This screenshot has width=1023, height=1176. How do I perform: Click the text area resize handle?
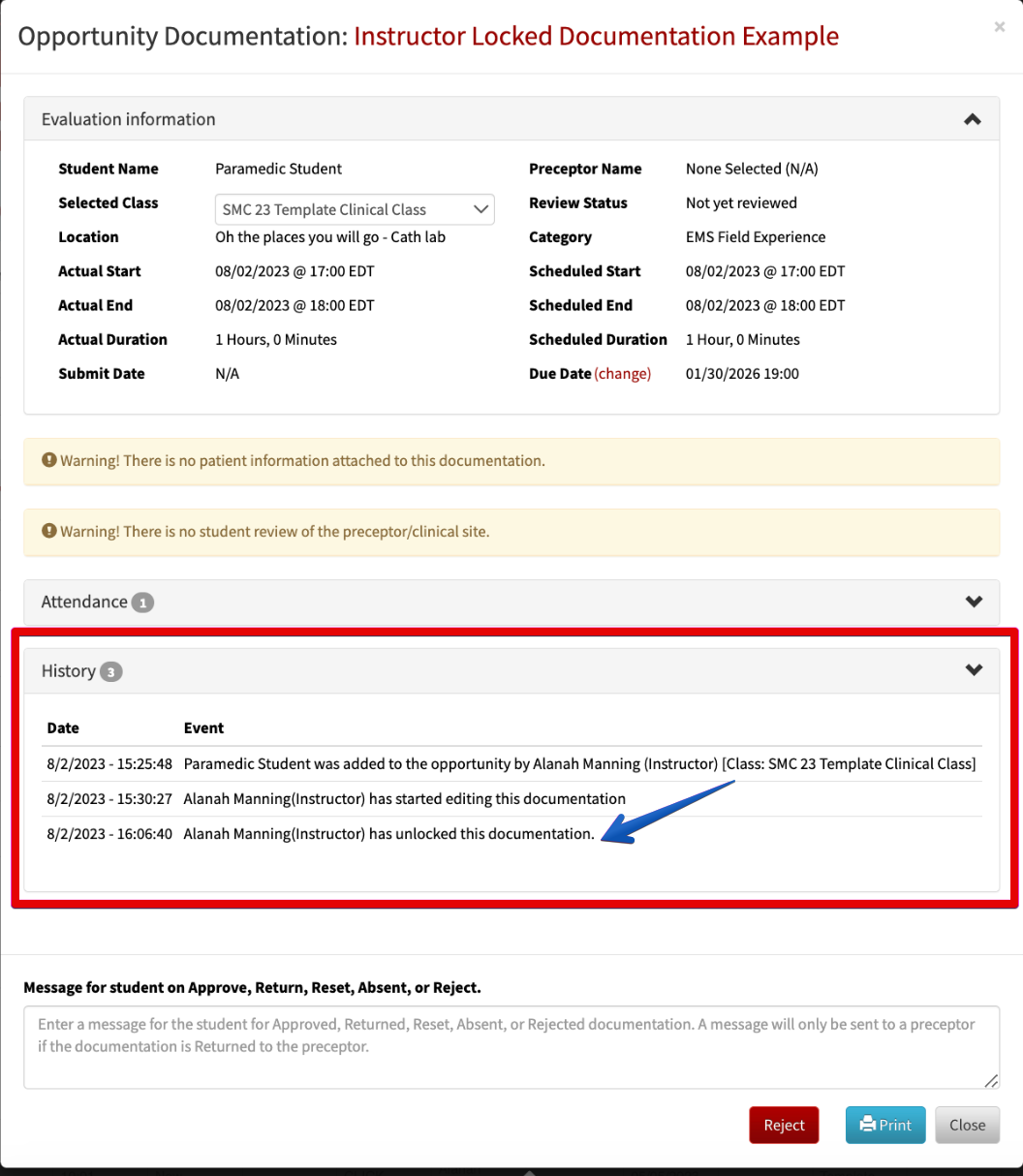[991, 1080]
